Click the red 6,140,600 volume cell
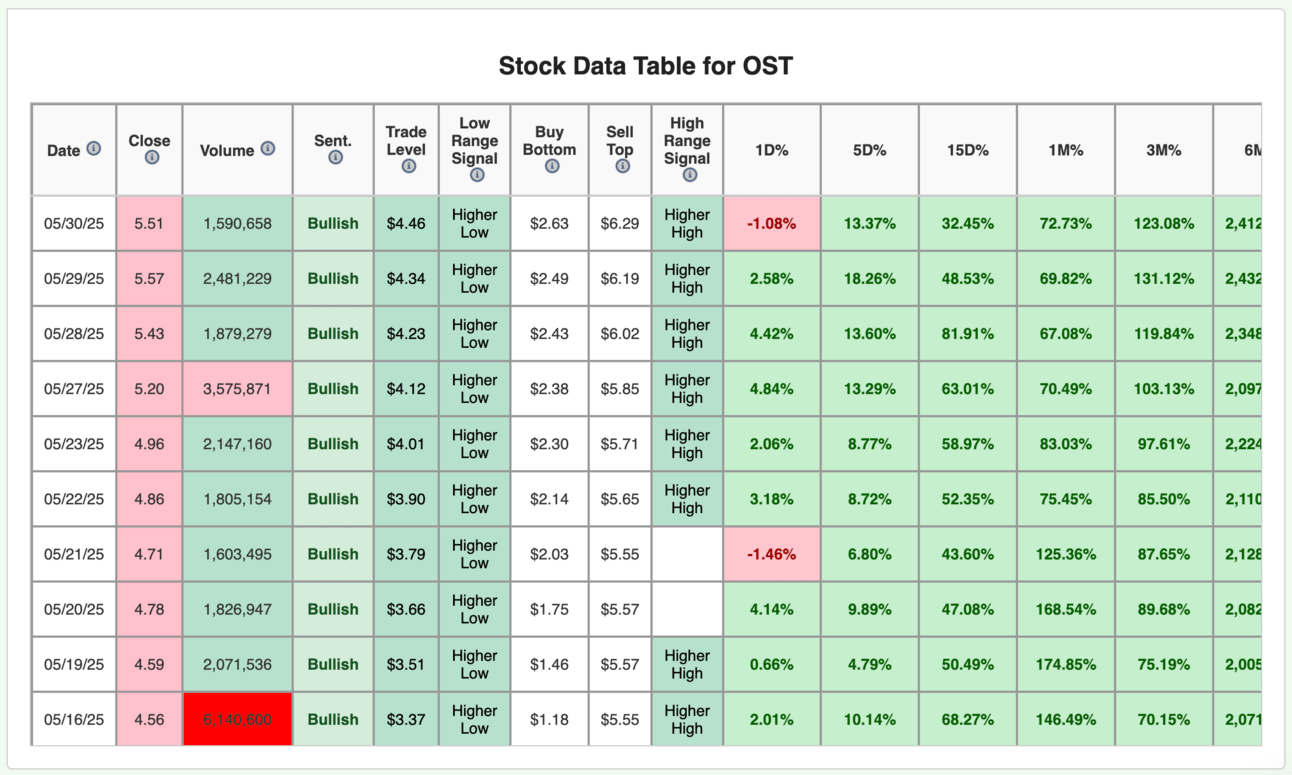Image resolution: width=1292 pixels, height=775 pixels. [237, 719]
